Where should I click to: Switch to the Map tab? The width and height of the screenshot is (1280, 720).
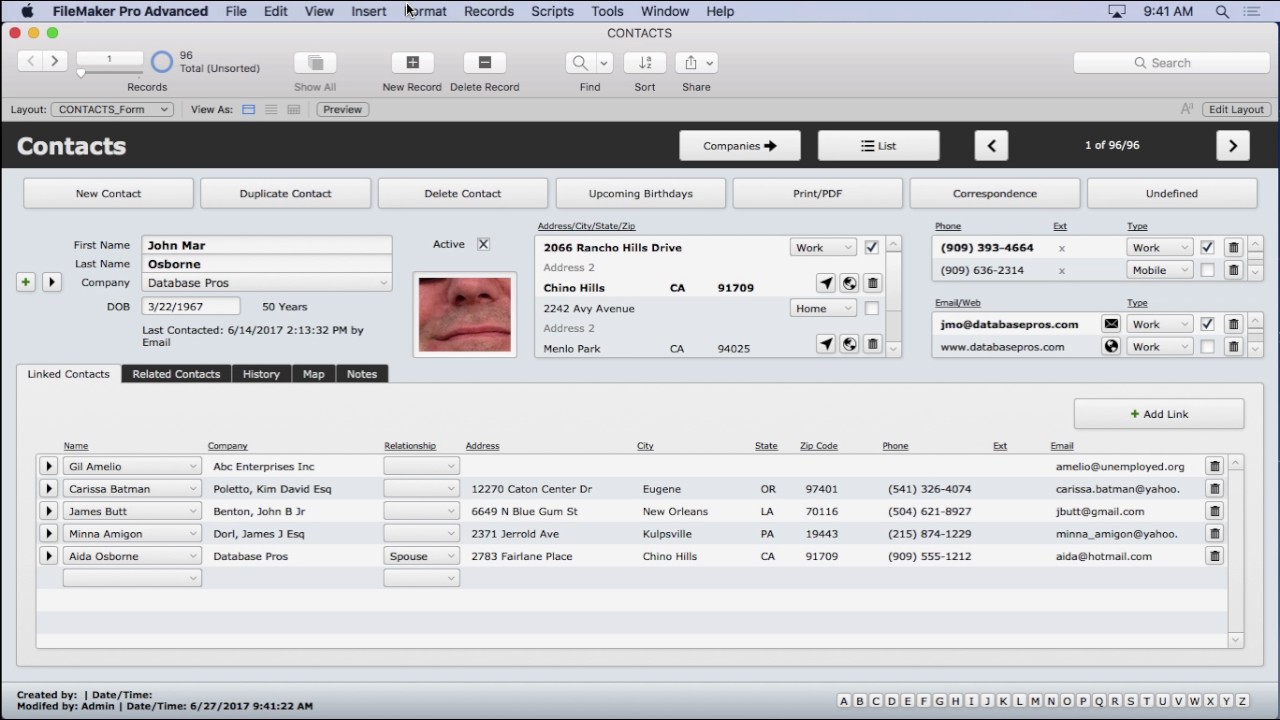(x=314, y=374)
